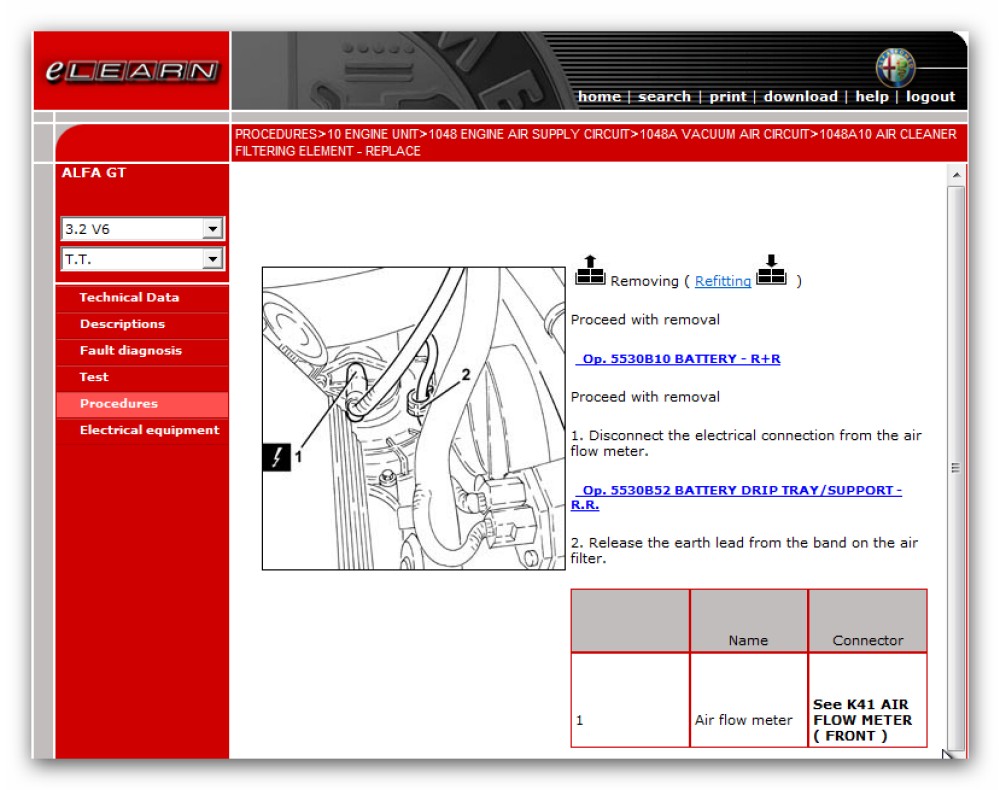Image resolution: width=1000 pixels, height=790 pixels.
Task: Open the Technical Data section
Action: click(x=129, y=297)
